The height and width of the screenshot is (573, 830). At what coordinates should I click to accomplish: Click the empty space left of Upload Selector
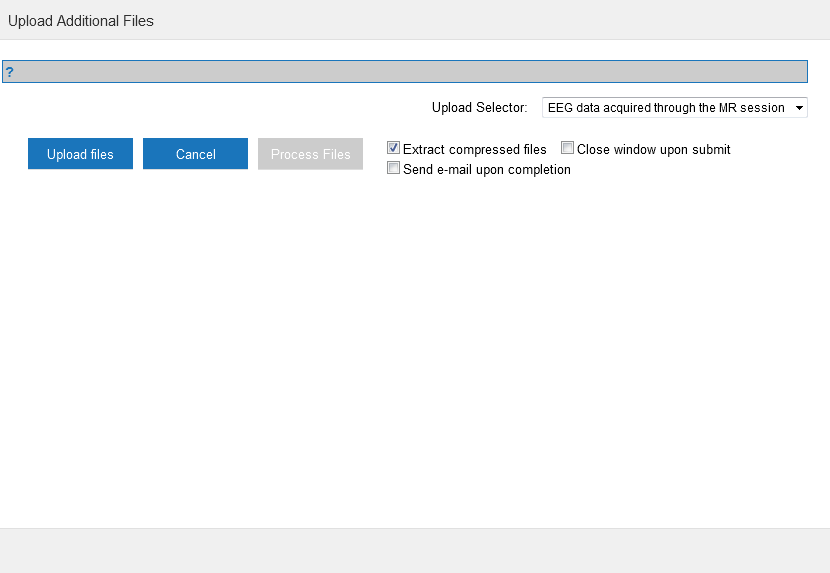(200, 107)
